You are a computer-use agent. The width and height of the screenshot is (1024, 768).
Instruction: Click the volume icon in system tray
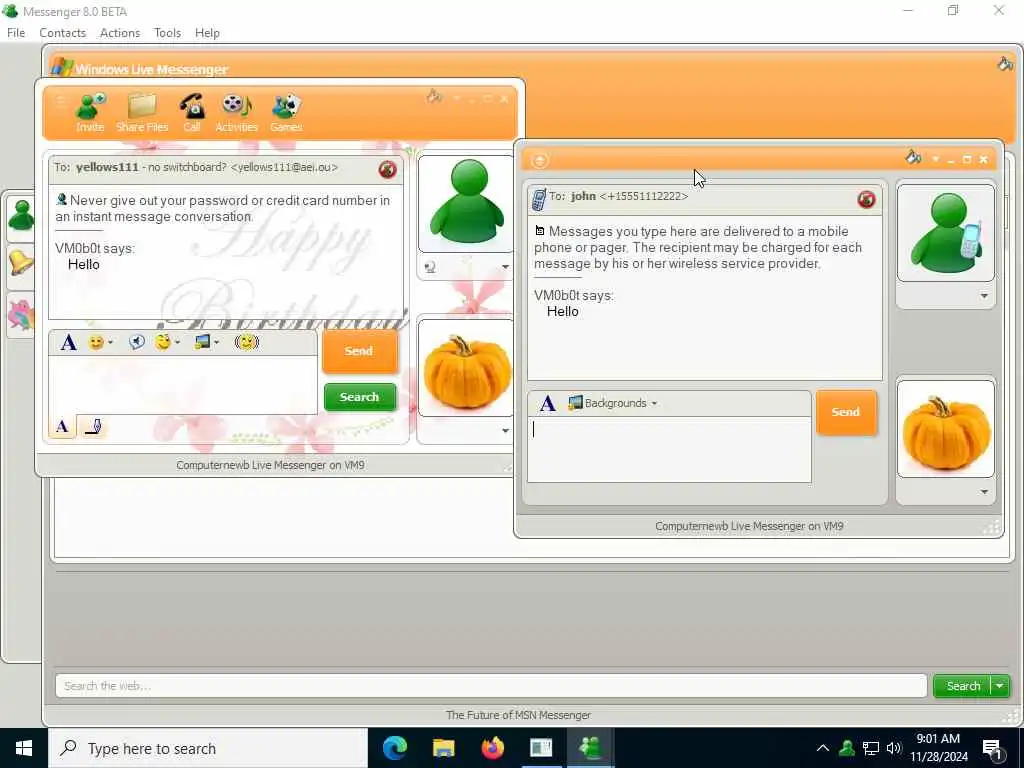[x=894, y=748]
